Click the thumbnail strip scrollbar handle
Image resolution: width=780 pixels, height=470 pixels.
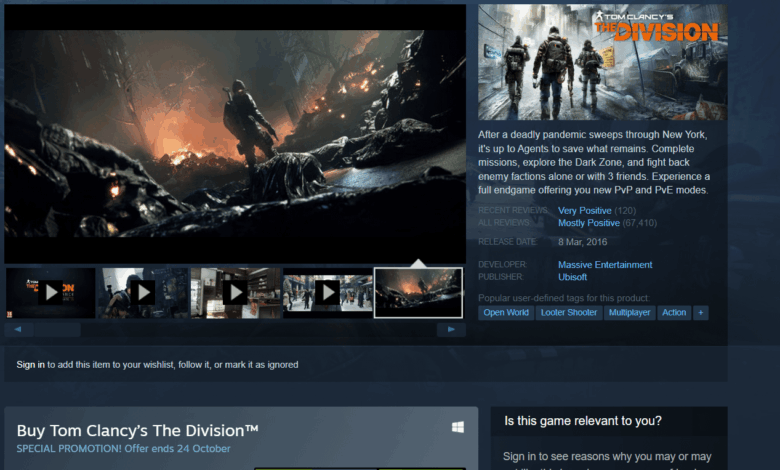click(x=57, y=329)
